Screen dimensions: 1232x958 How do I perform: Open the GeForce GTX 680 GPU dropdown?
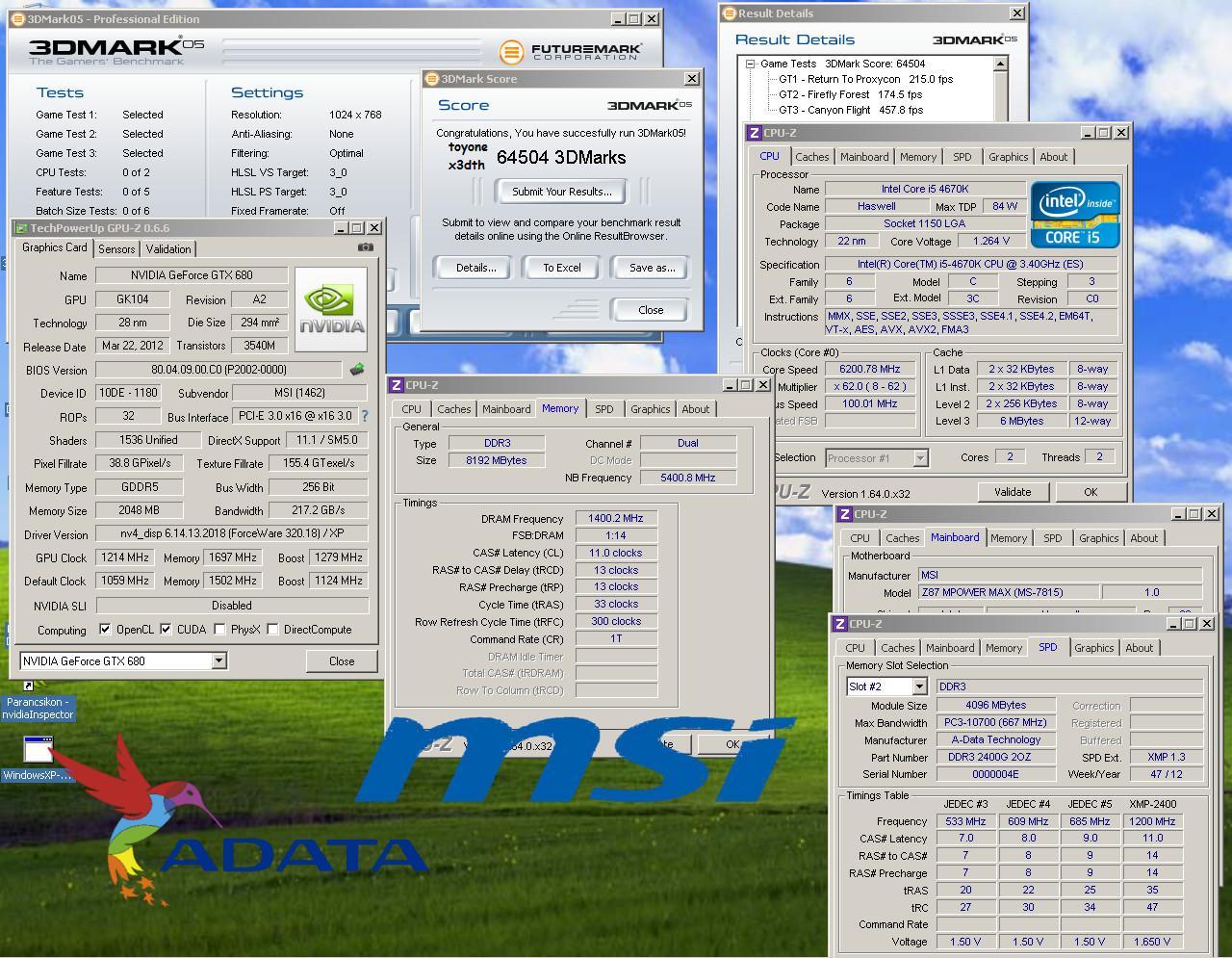(218, 660)
